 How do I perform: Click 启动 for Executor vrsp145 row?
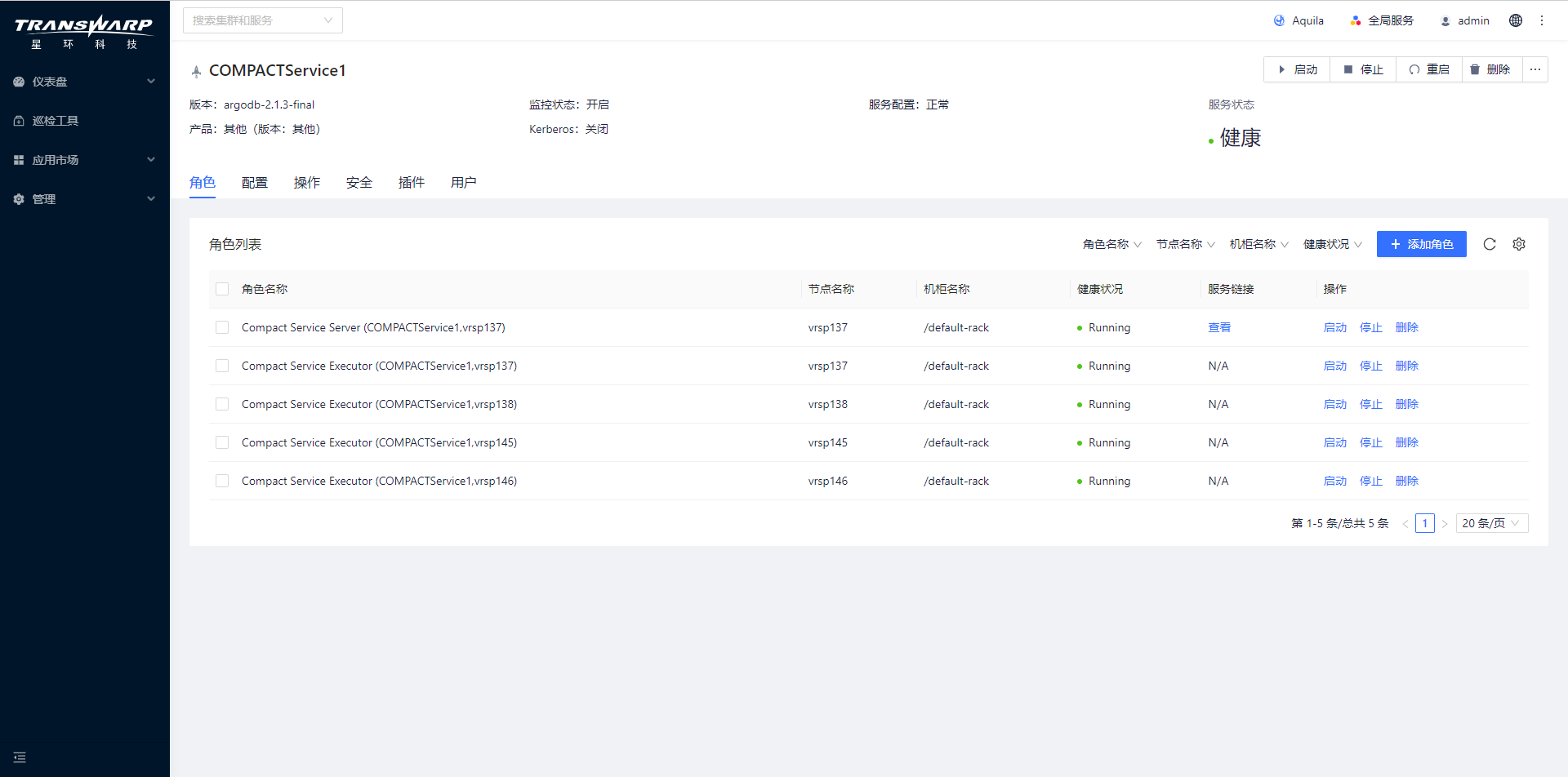(x=1335, y=442)
